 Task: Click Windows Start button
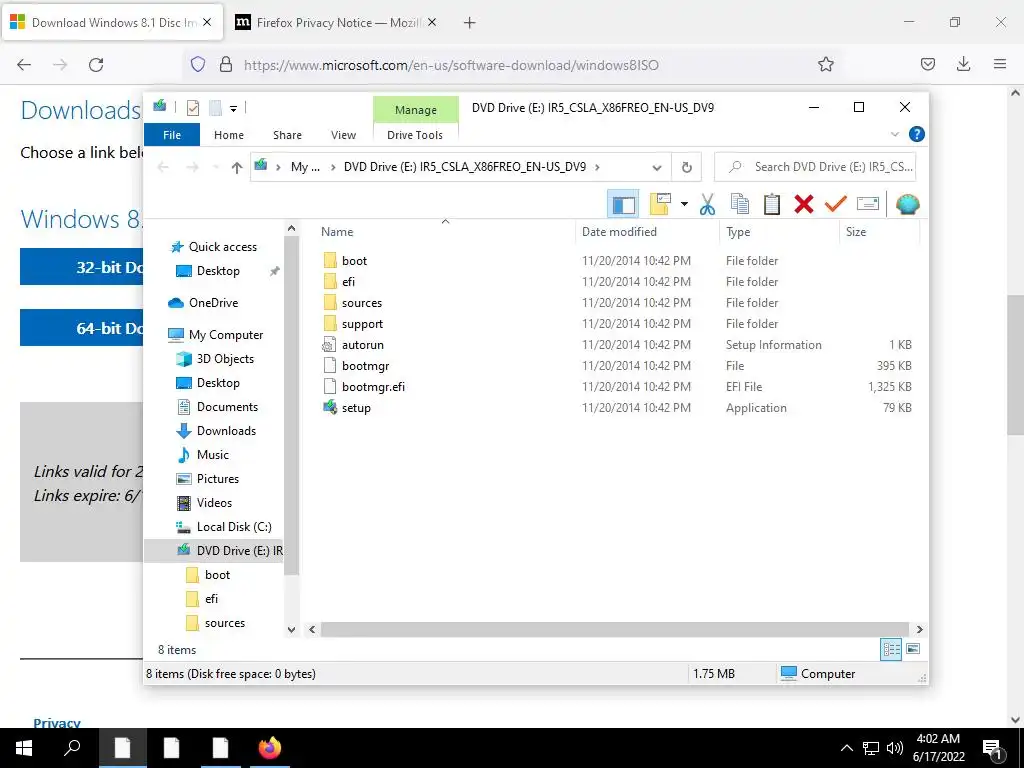coord(24,748)
